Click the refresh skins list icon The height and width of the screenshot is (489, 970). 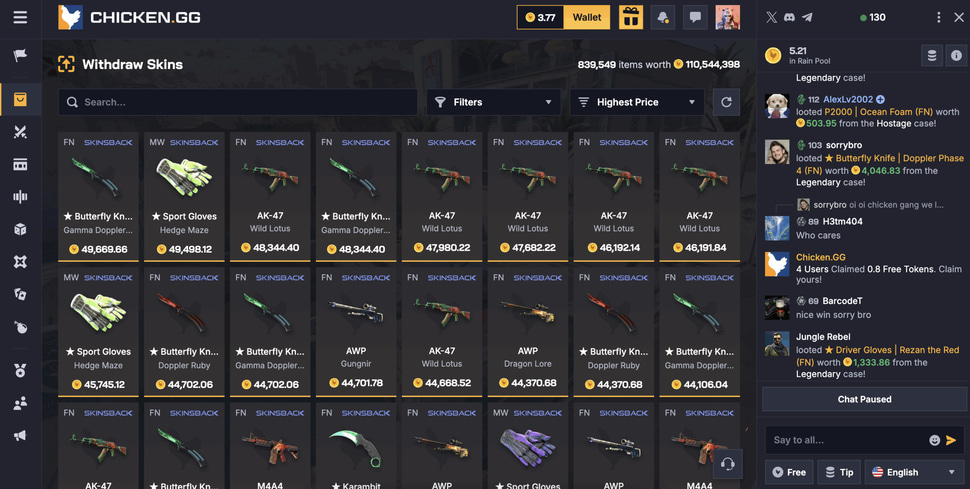pyautogui.click(x=726, y=102)
